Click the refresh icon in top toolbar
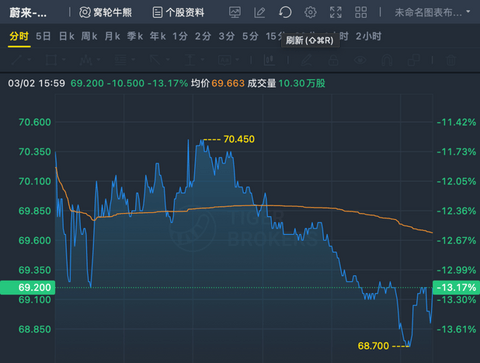Screen dimensions: 480x363 [285, 13]
